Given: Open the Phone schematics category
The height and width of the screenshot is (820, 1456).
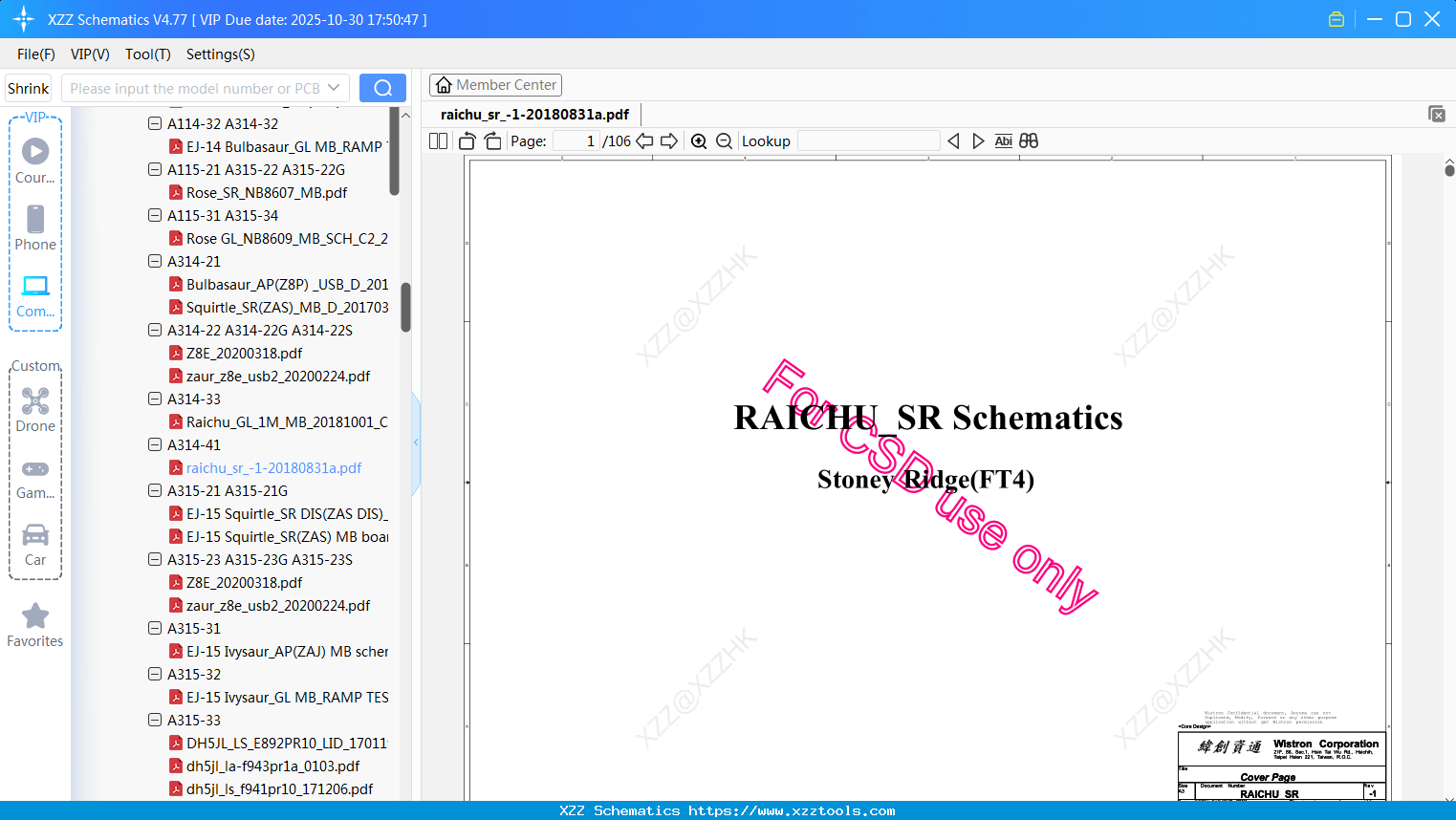Looking at the screenshot, I should tap(35, 228).
